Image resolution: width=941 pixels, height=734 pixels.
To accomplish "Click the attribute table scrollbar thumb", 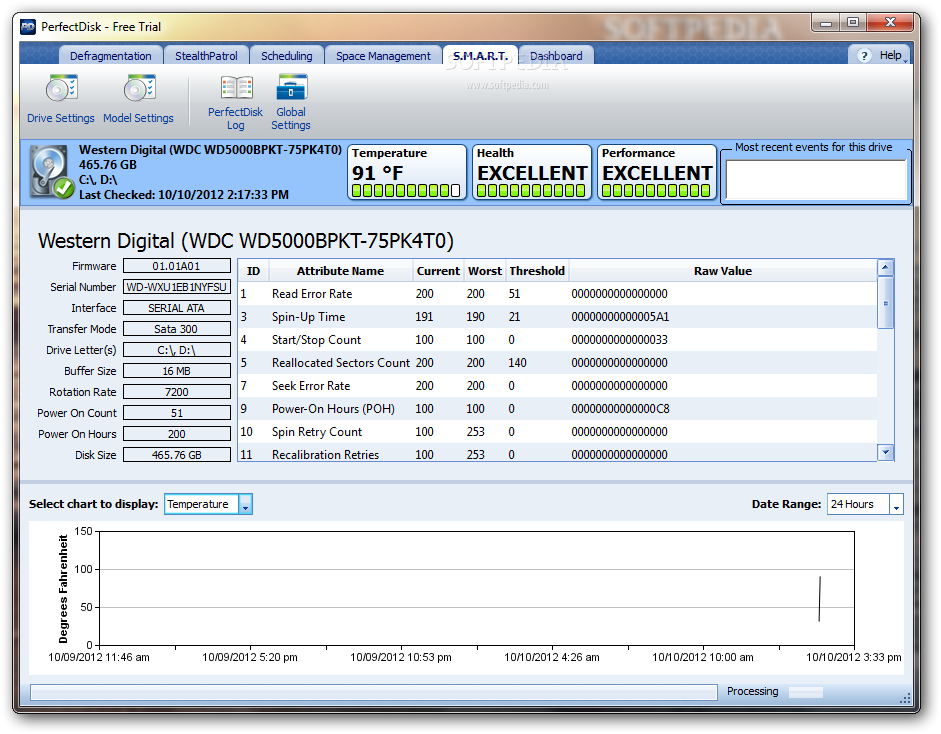I will pos(885,303).
